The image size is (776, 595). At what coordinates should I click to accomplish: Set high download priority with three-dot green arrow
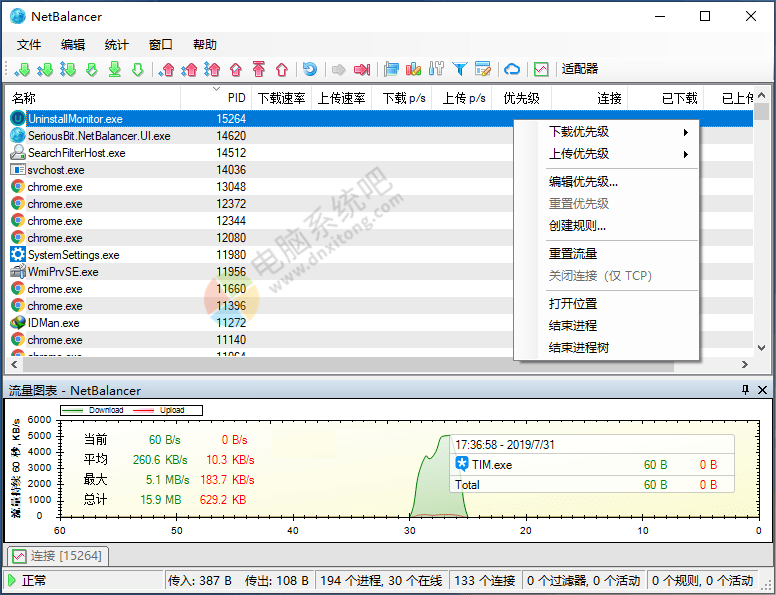(x=68, y=69)
